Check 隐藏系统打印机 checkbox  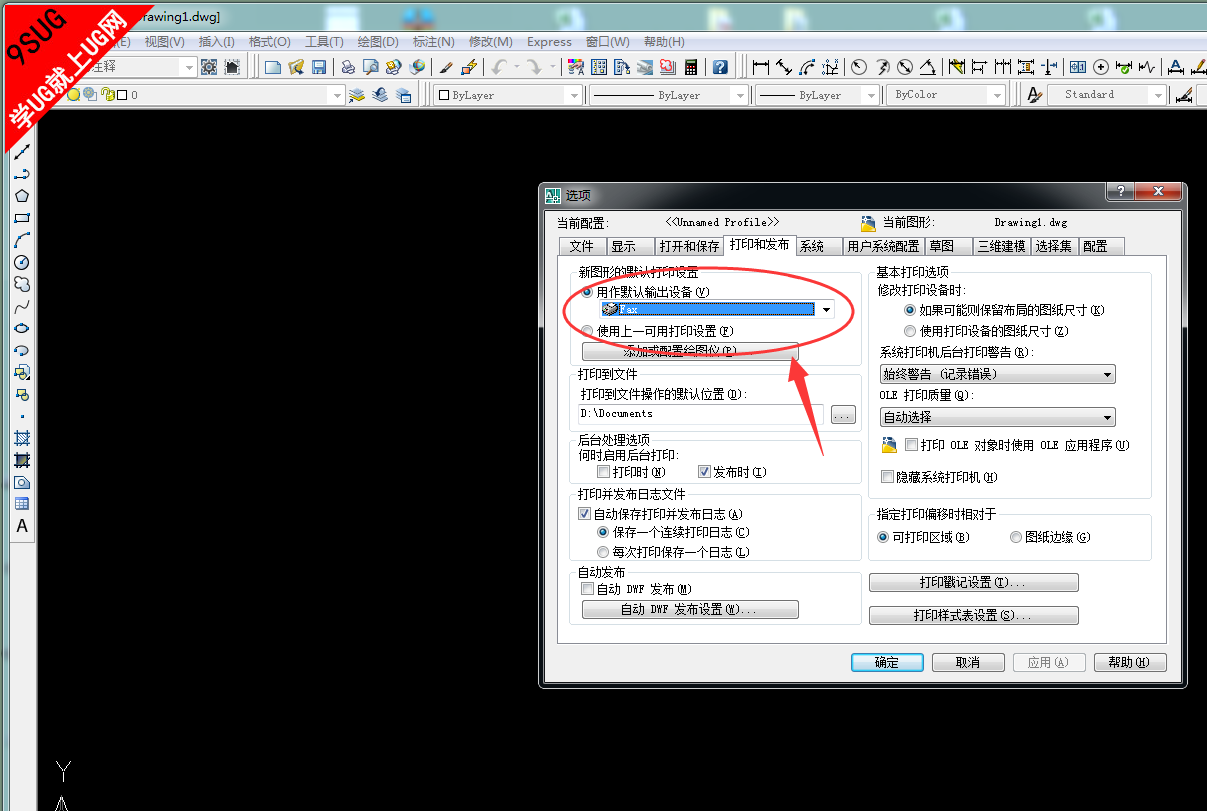point(887,477)
